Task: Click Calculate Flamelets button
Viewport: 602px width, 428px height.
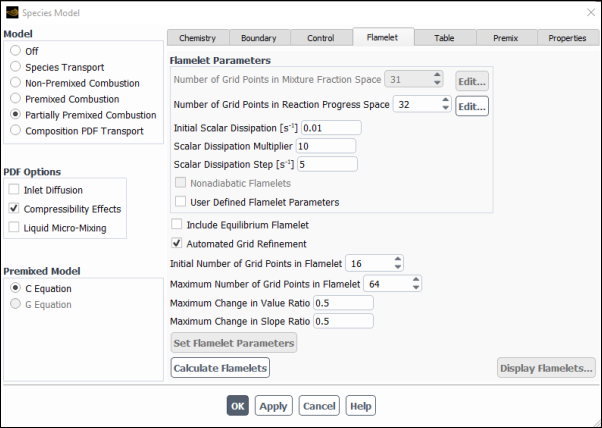Action: [220, 368]
